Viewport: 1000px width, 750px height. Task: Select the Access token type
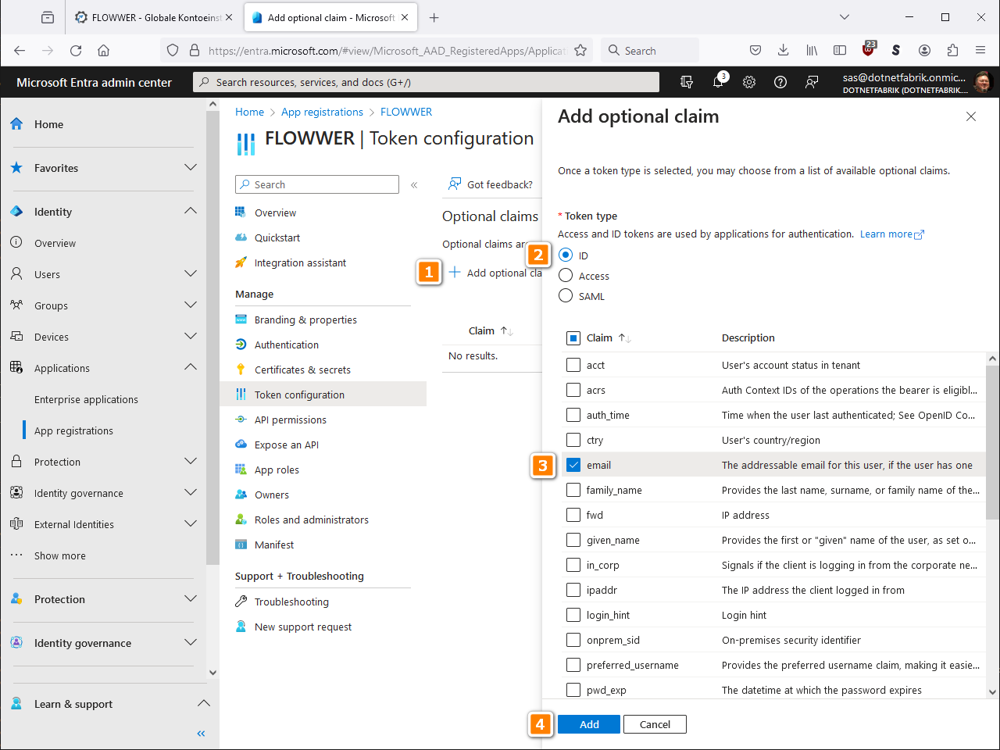click(565, 275)
